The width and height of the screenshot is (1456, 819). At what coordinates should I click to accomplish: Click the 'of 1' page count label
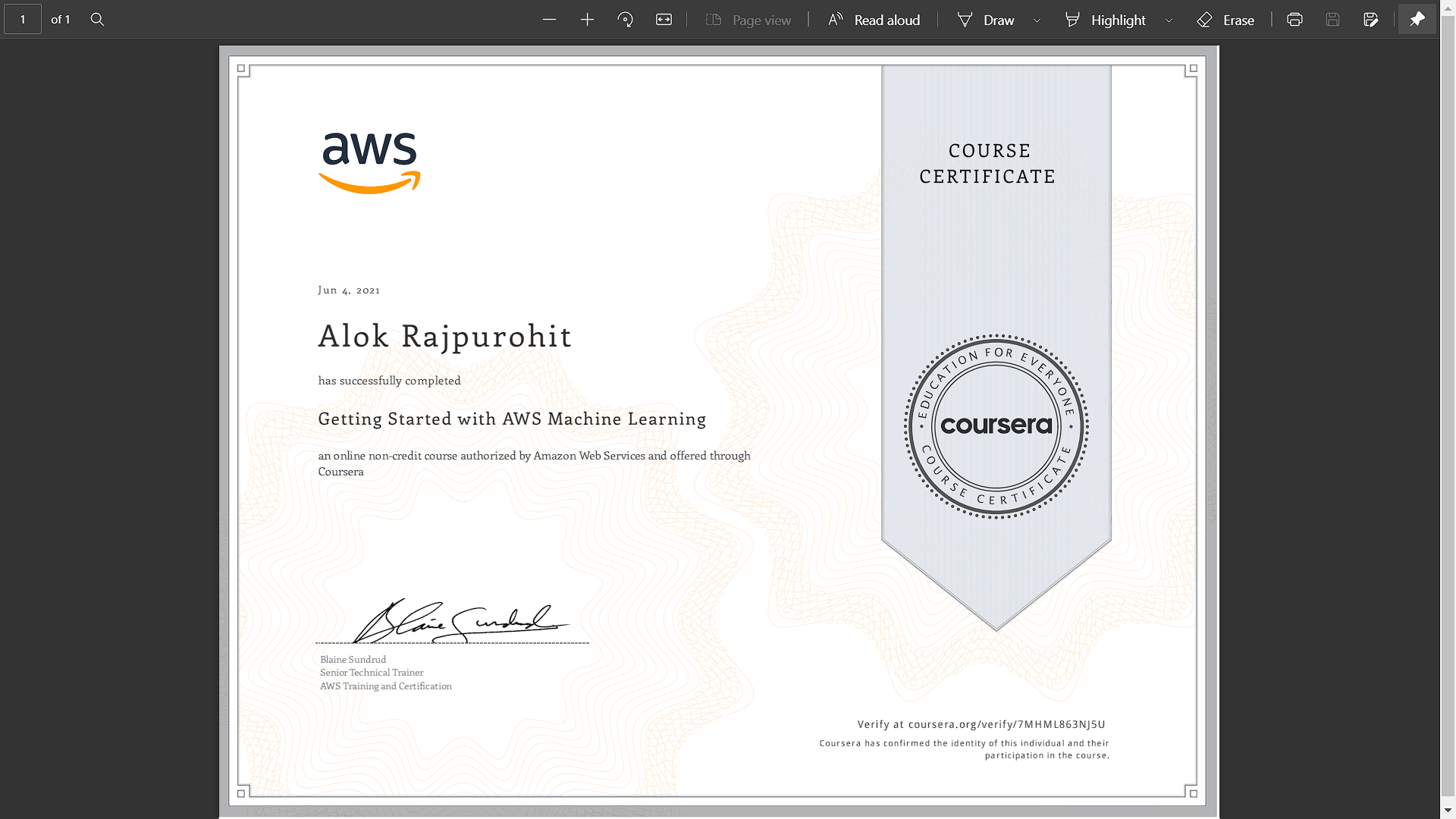[x=61, y=20]
